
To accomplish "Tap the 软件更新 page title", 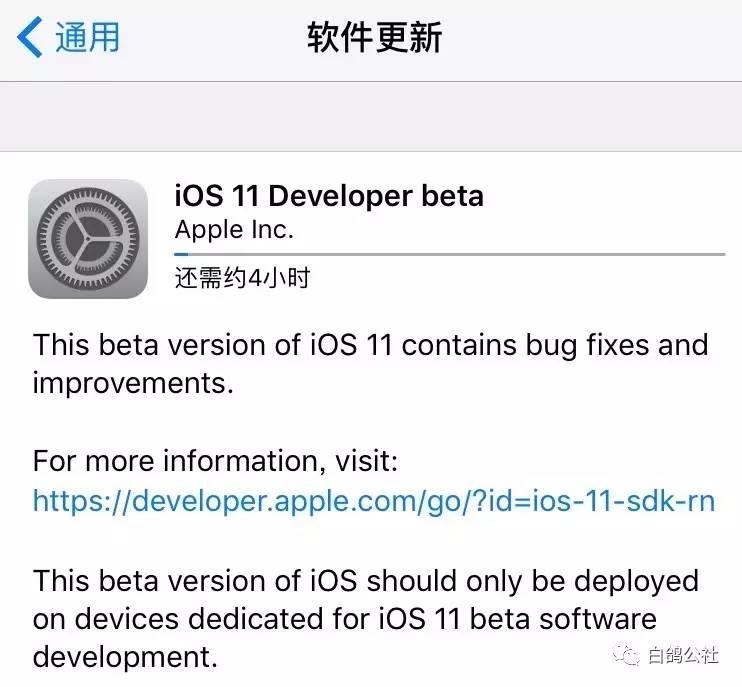I will pos(374,38).
